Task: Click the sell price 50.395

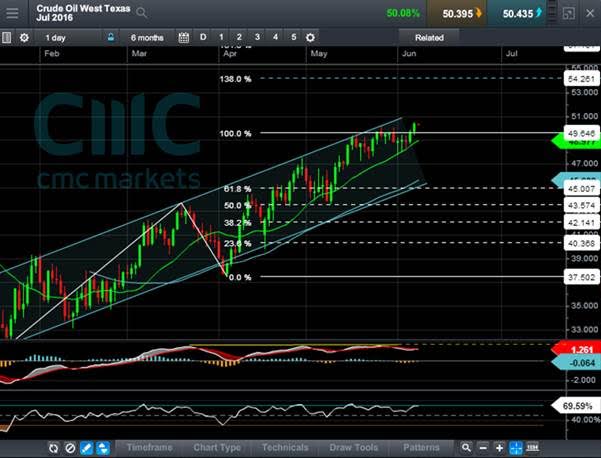Action: click(x=458, y=13)
